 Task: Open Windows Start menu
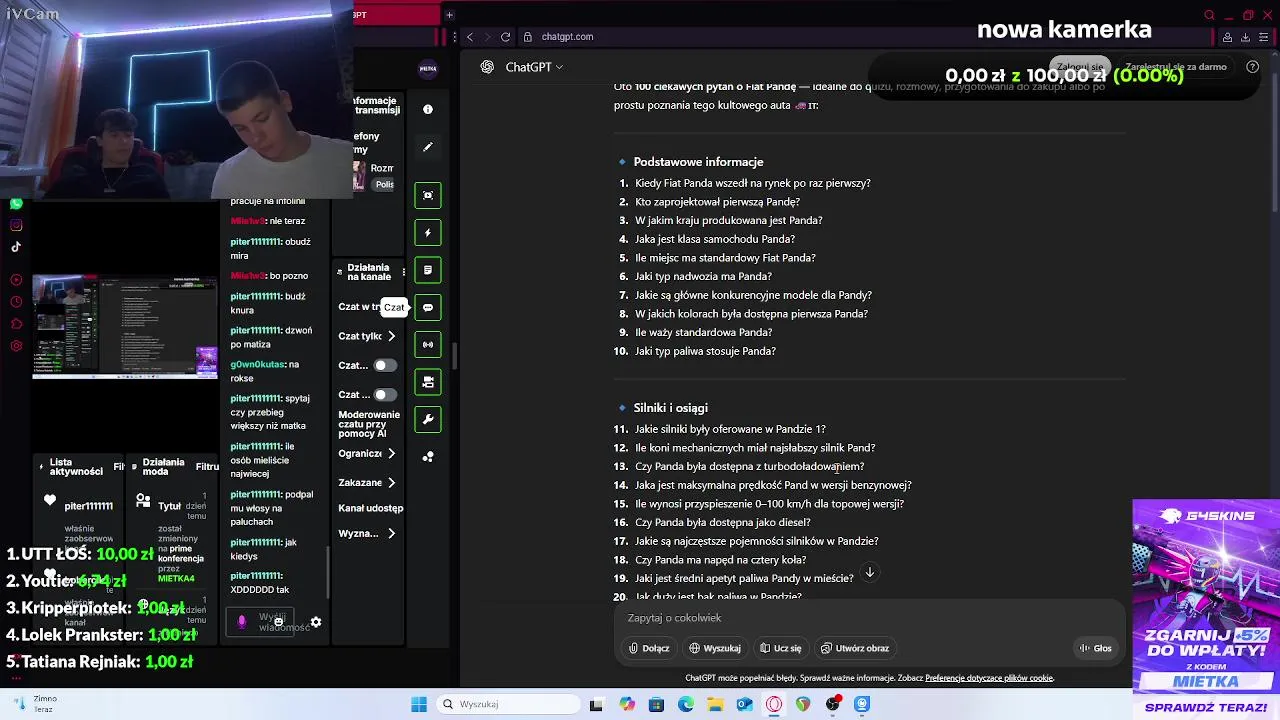(419, 704)
